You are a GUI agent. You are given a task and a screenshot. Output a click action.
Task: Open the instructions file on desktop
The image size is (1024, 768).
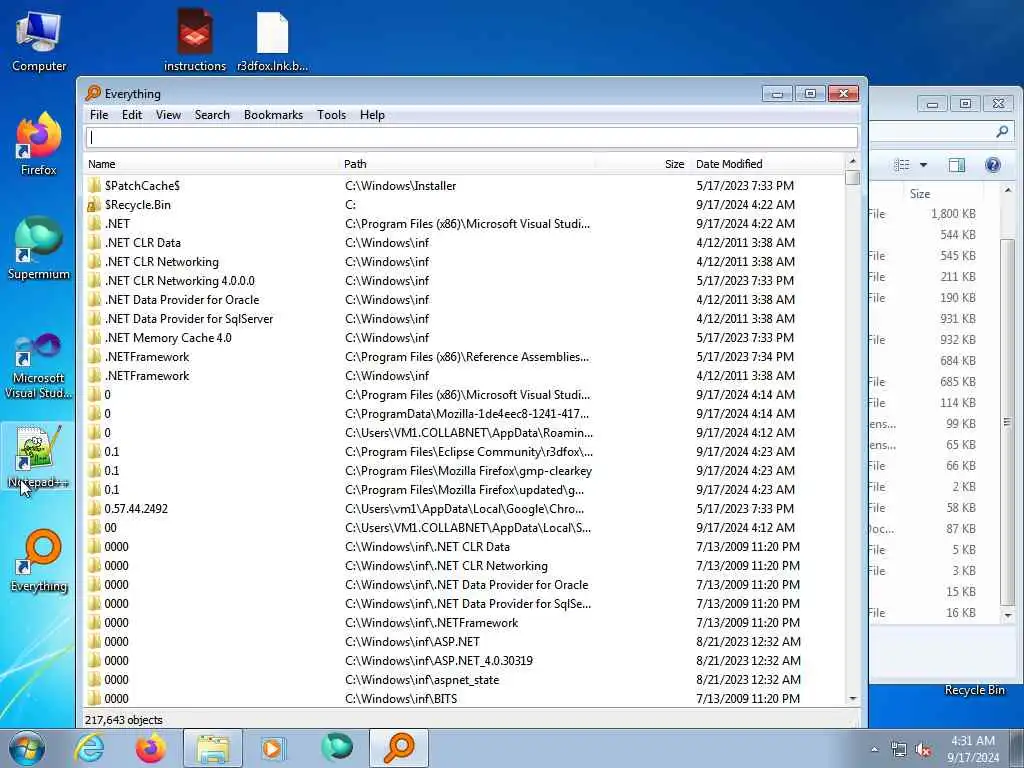pos(195,40)
